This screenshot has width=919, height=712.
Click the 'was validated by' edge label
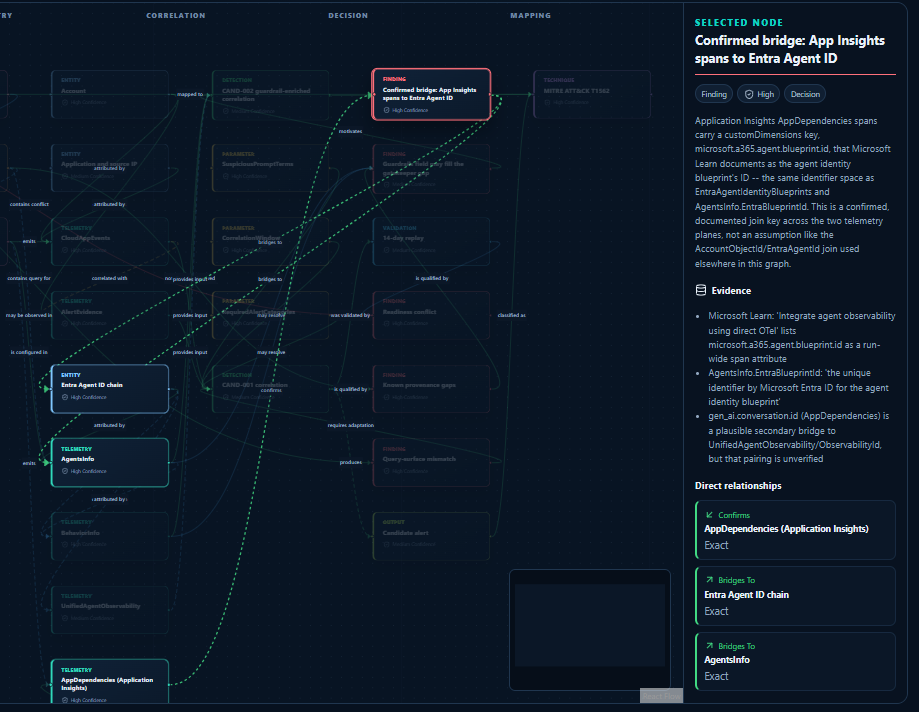(350, 315)
